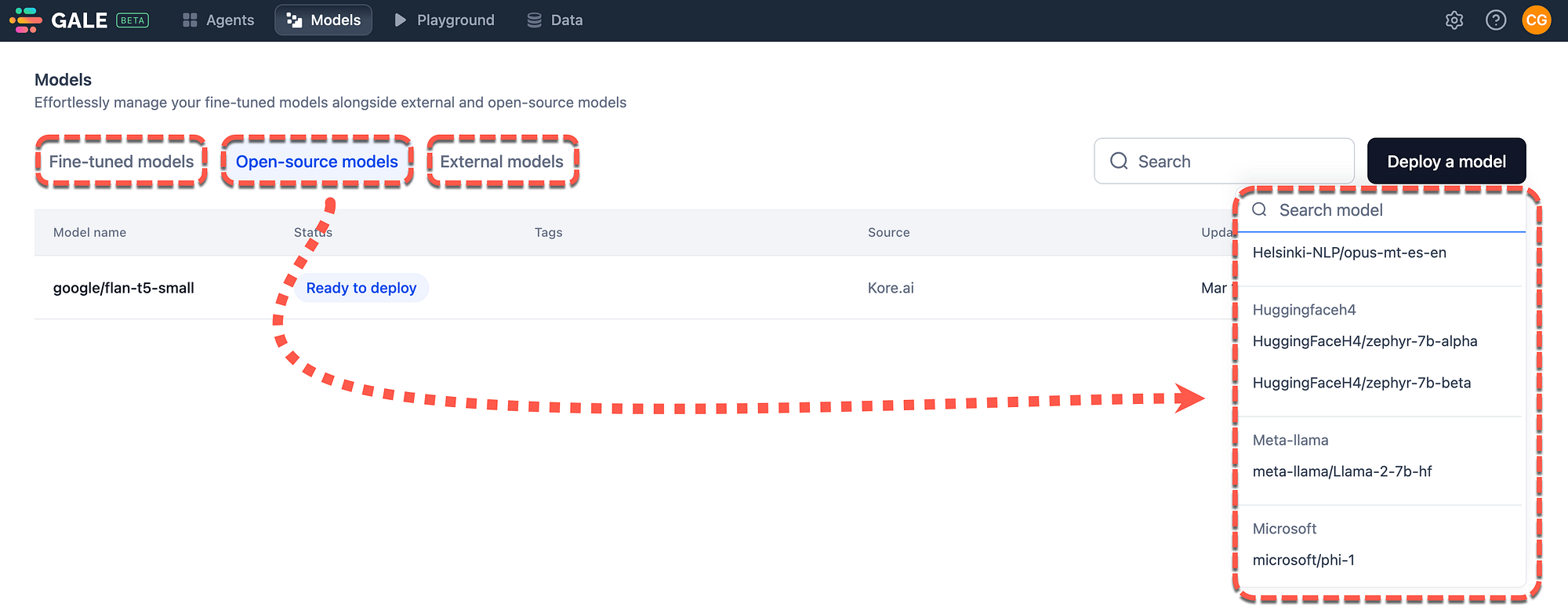Go to the Playground nav item
The width and height of the screenshot is (1568, 611).
click(444, 20)
